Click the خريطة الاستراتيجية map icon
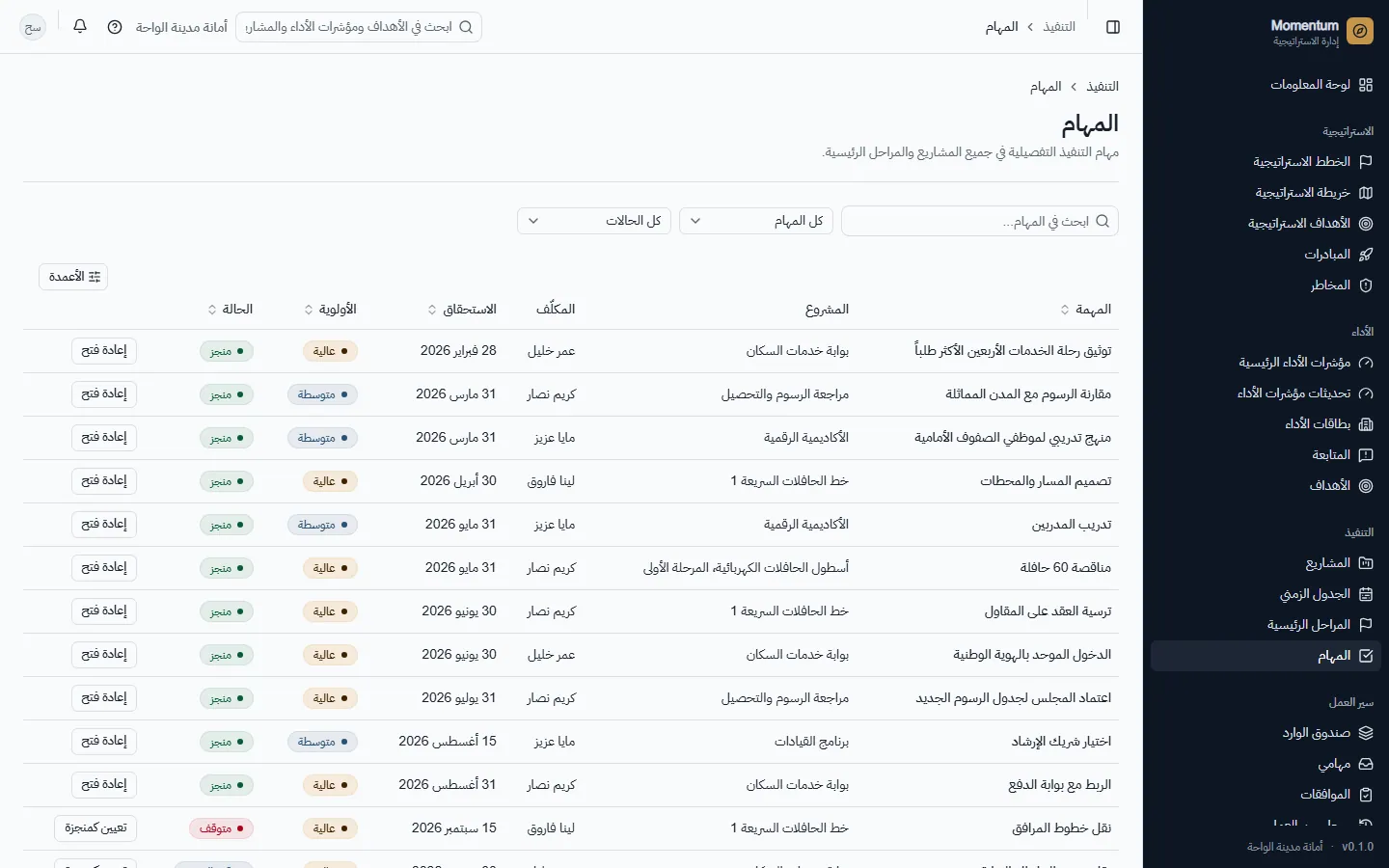The width and height of the screenshot is (1389, 868). tap(1366, 193)
